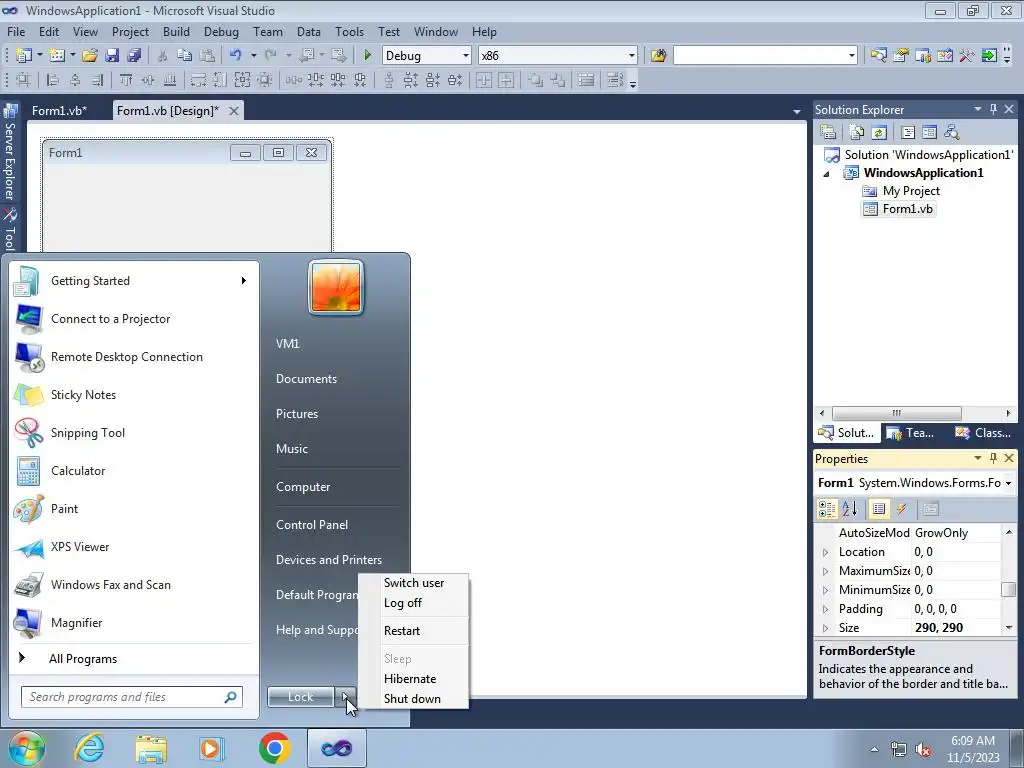
Task: Open Properties Window from the main toolbar
Action: point(901,56)
